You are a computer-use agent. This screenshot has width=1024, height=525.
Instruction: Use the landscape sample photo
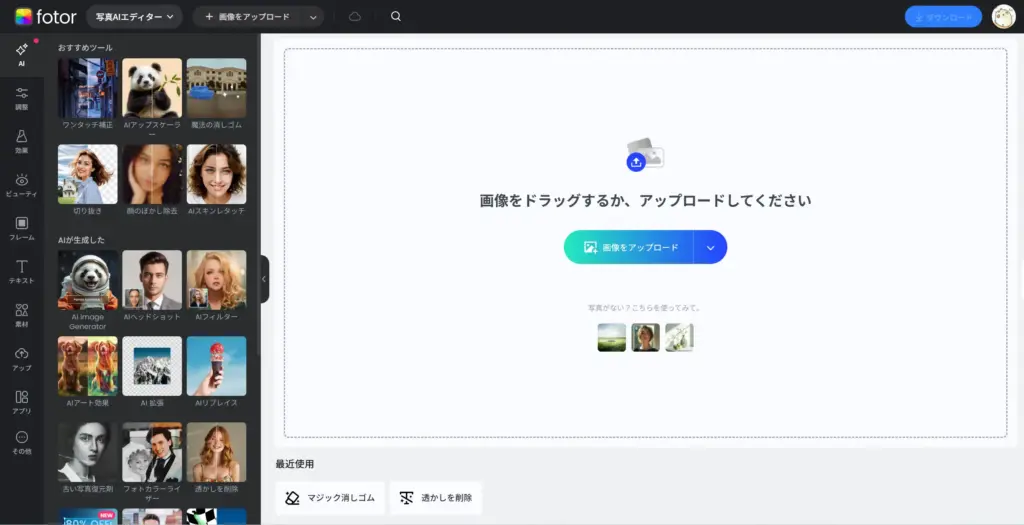tap(612, 338)
